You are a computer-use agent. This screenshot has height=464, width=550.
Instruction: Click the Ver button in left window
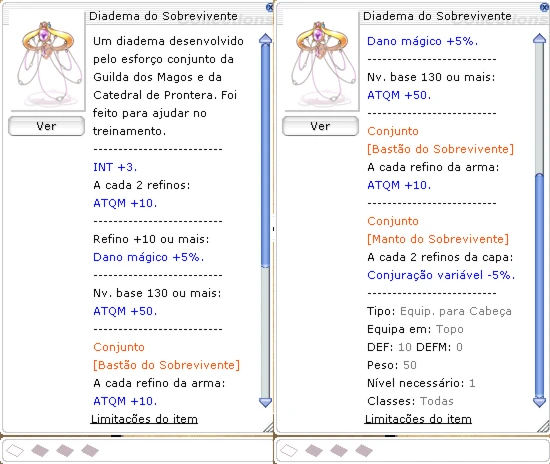(x=46, y=126)
